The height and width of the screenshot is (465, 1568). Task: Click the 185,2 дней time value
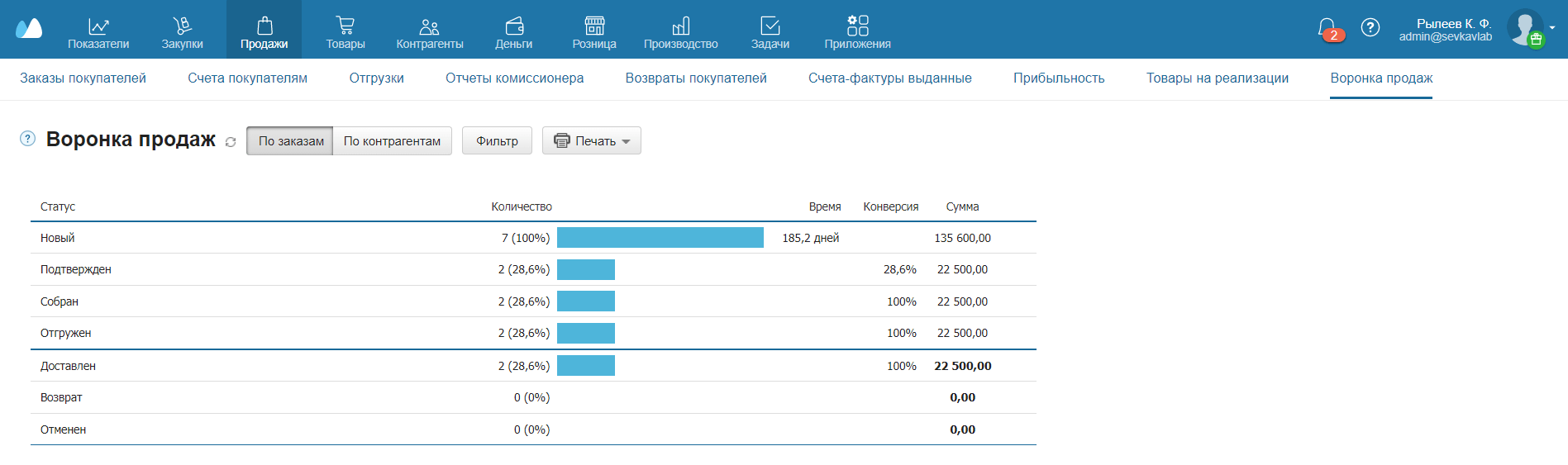click(811, 238)
